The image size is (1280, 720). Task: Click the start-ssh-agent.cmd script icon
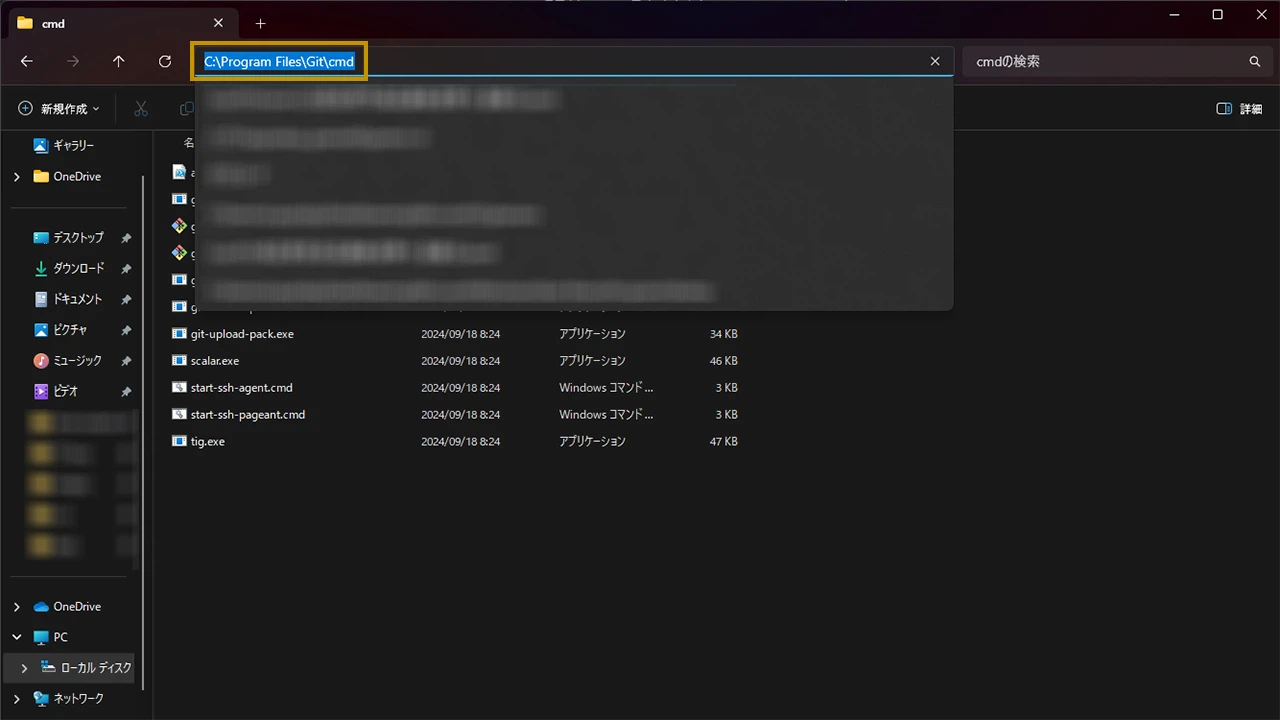point(179,388)
